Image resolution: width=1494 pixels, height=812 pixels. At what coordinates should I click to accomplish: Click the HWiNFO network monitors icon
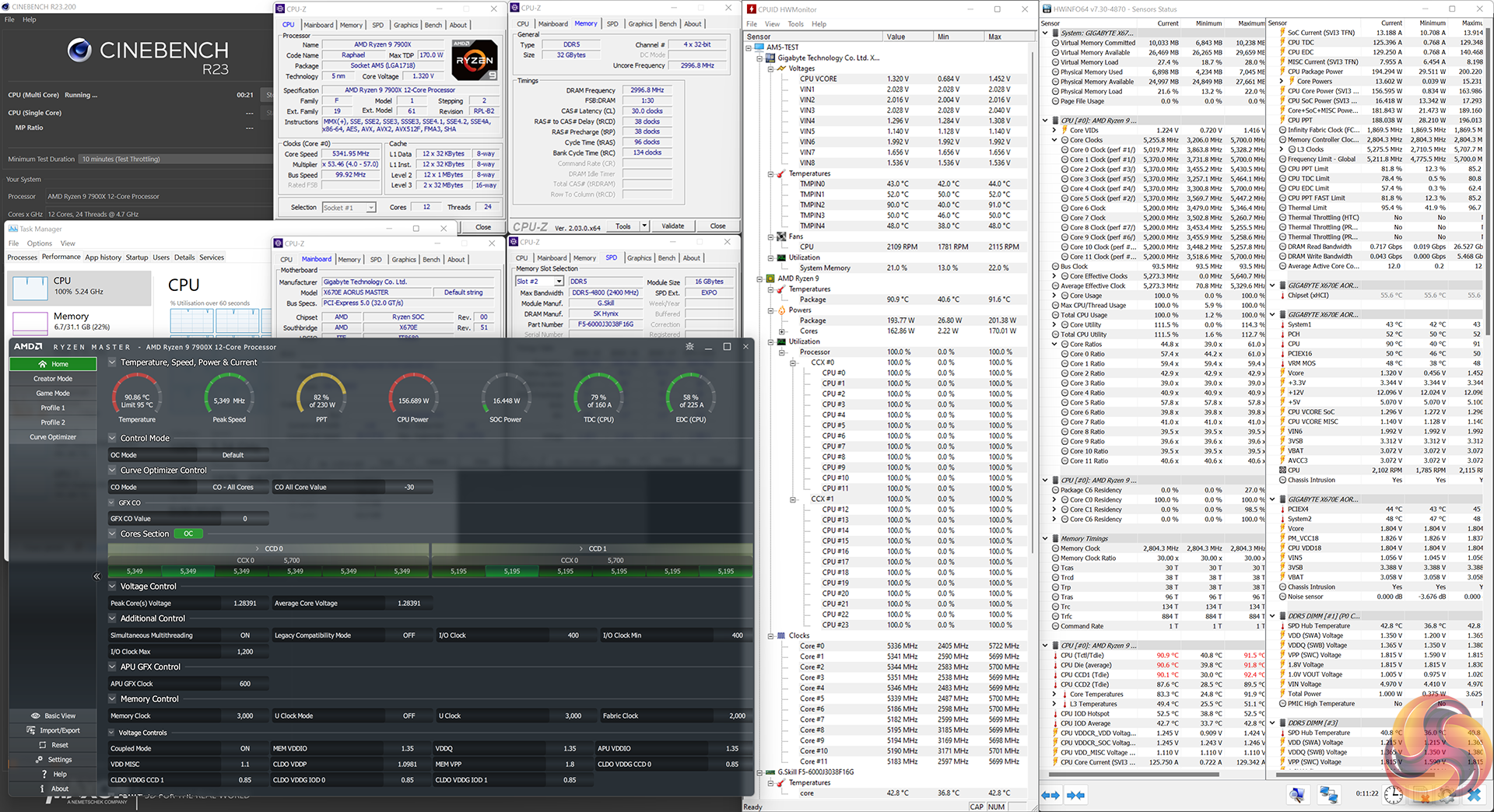point(1328,795)
